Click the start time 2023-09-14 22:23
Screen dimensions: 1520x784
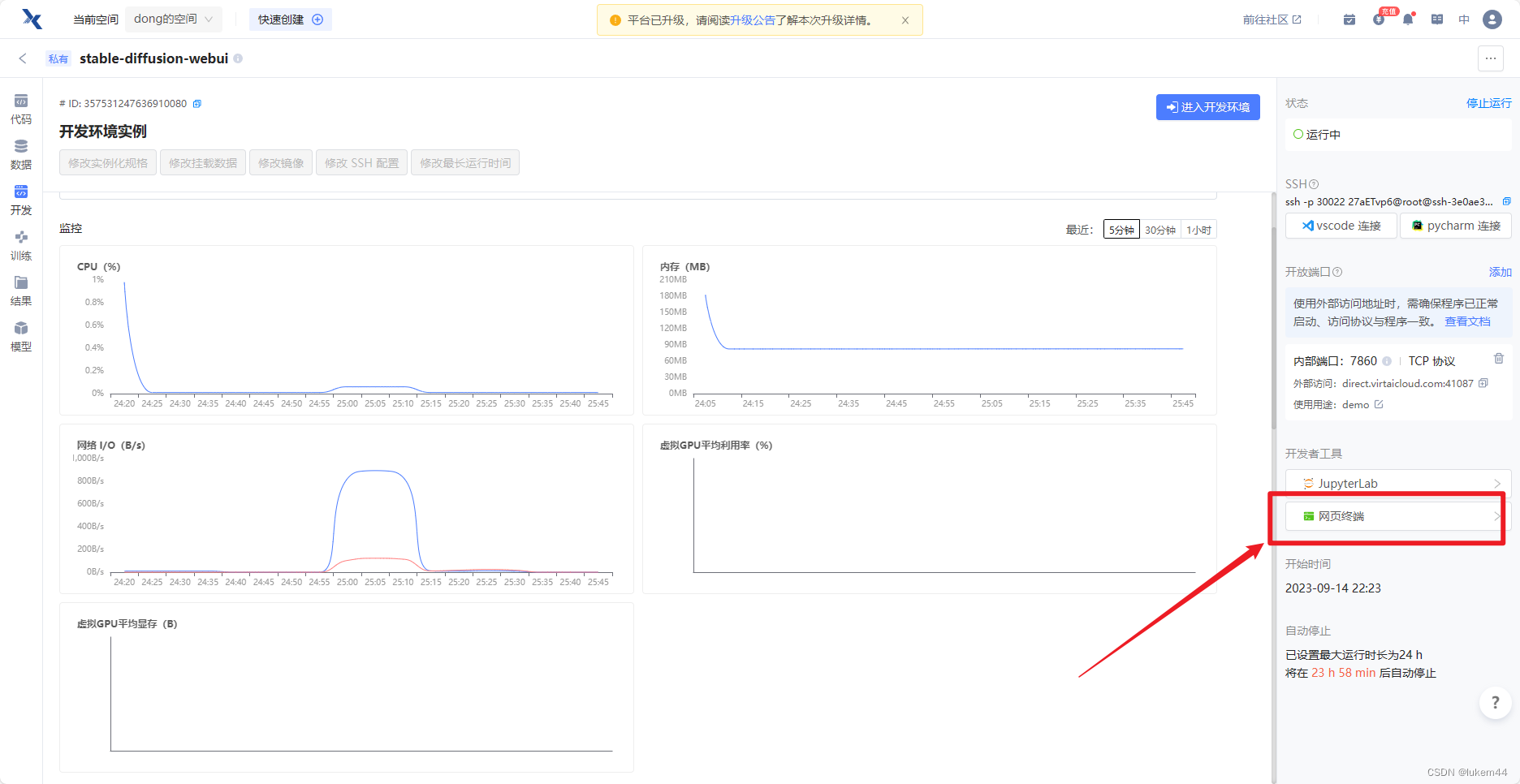pyautogui.click(x=1333, y=588)
